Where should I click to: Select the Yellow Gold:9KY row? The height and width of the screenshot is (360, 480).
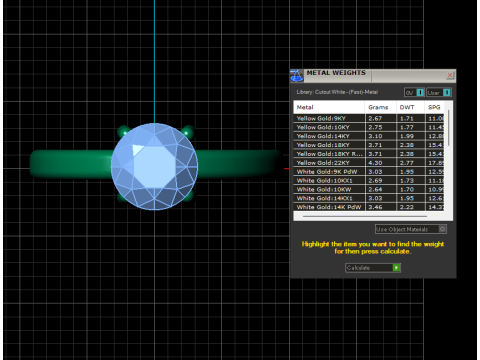point(369,118)
